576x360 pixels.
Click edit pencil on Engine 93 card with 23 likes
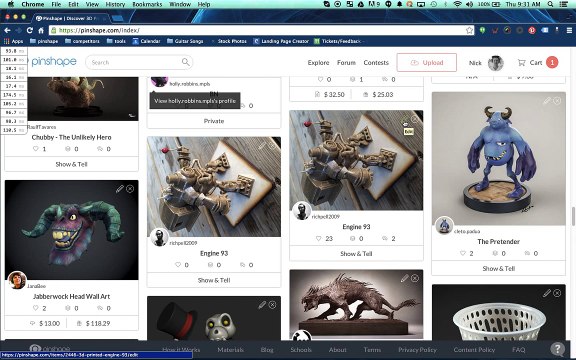pos(404,119)
